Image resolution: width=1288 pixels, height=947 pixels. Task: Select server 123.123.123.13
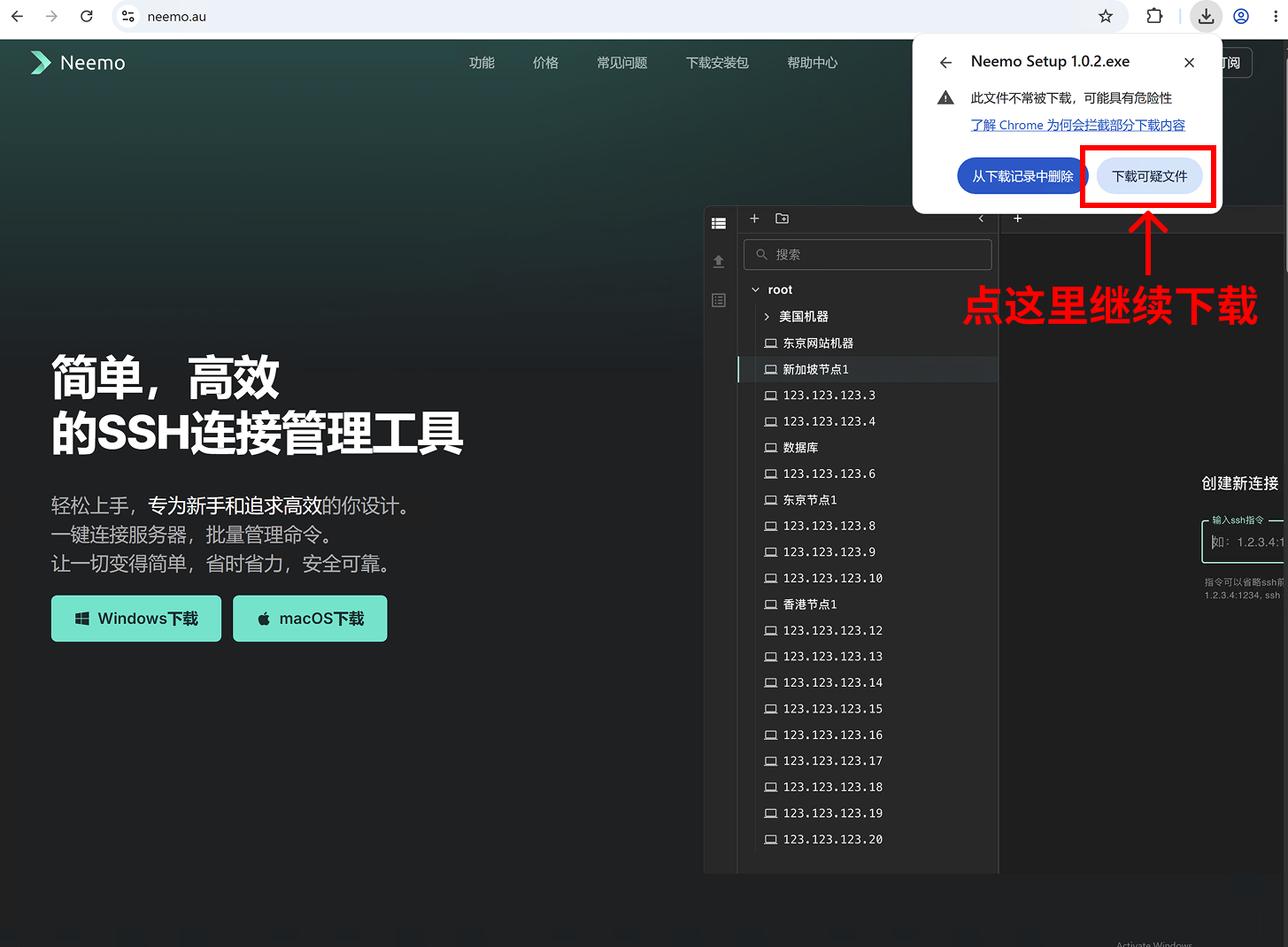(x=868, y=657)
